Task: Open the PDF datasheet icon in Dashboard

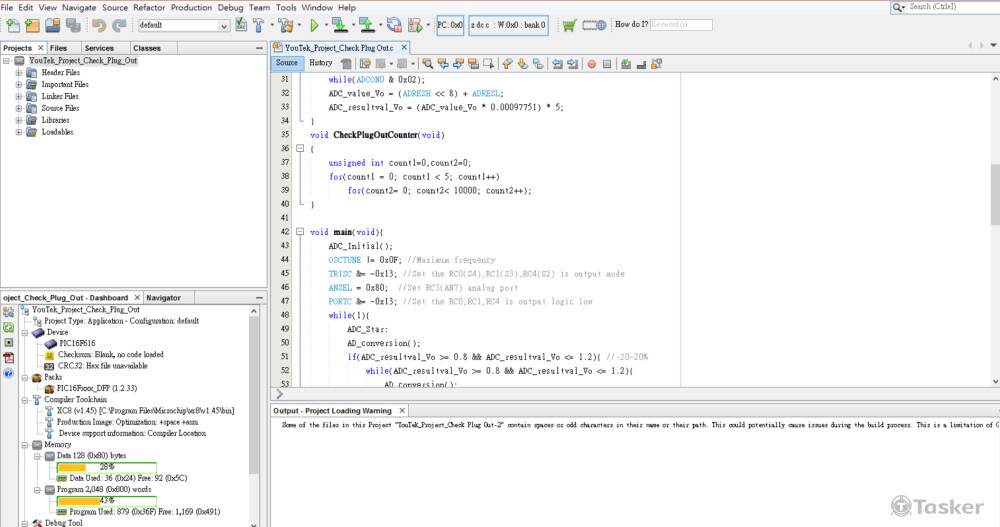Action: tap(8, 358)
